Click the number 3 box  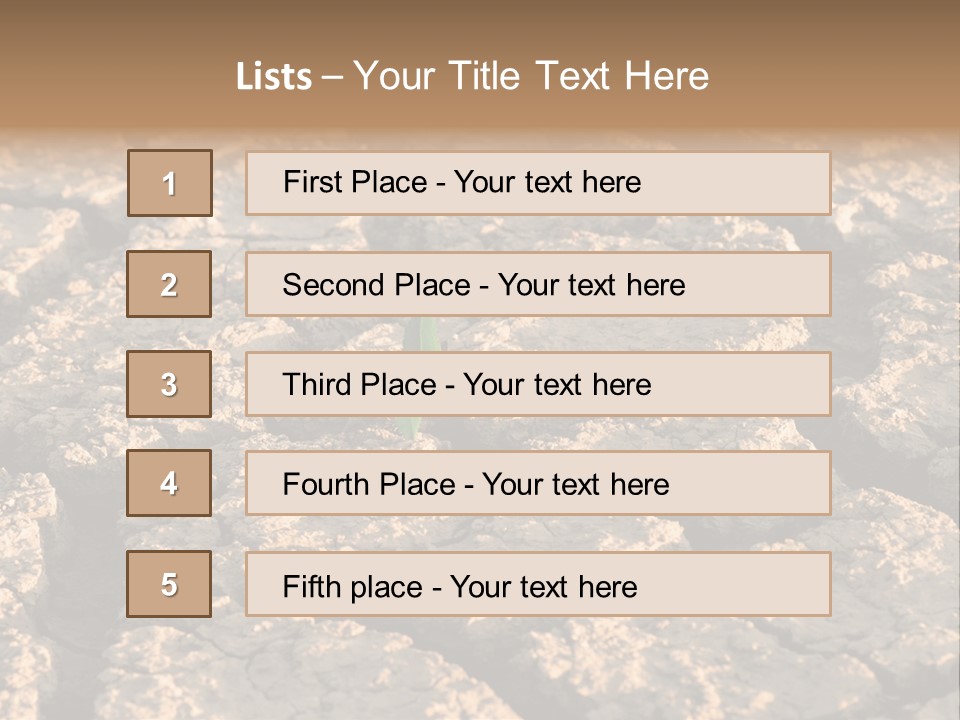click(x=169, y=384)
